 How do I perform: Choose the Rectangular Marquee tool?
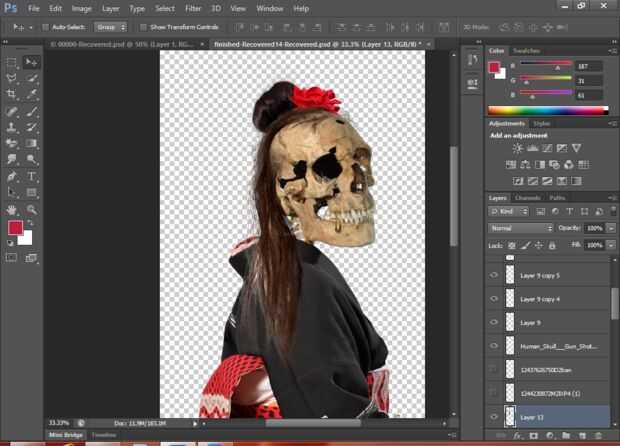click(12, 62)
